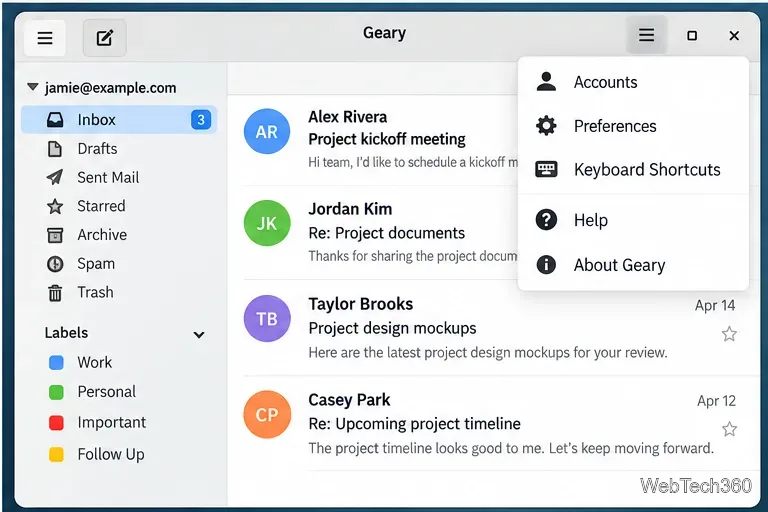This screenshot has height=512, width=768.
Task: Star the Casey Park email
Action: pyautogui.click(x=729, y=429)
